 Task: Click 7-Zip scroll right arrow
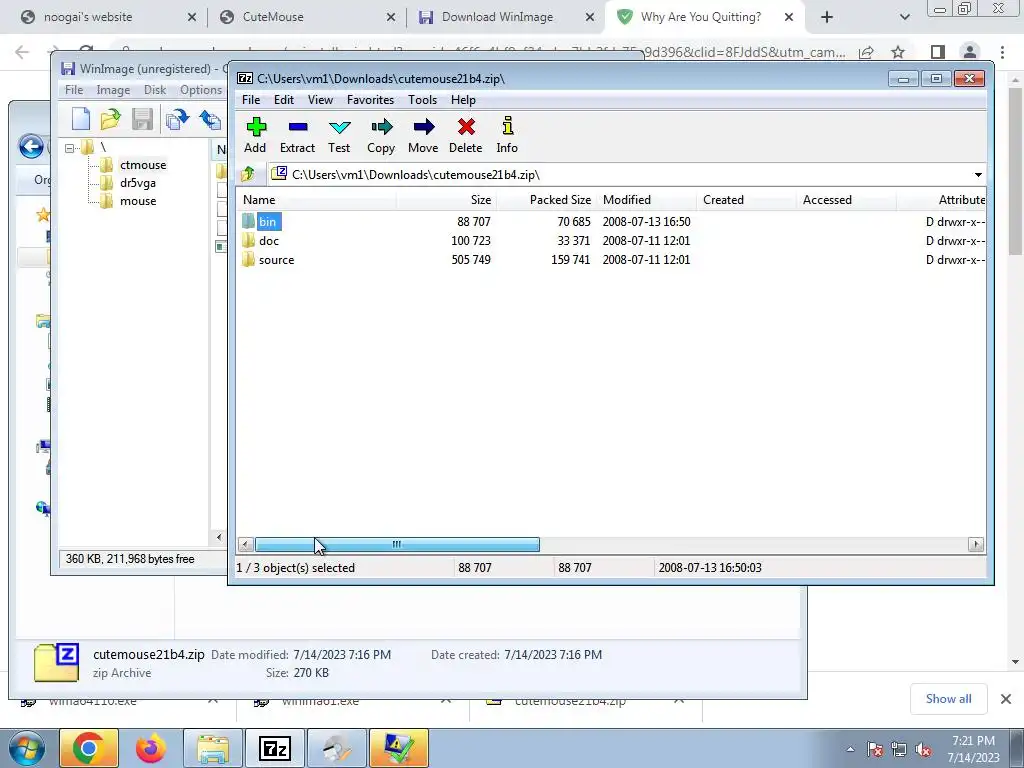click(x=976, y=544)
